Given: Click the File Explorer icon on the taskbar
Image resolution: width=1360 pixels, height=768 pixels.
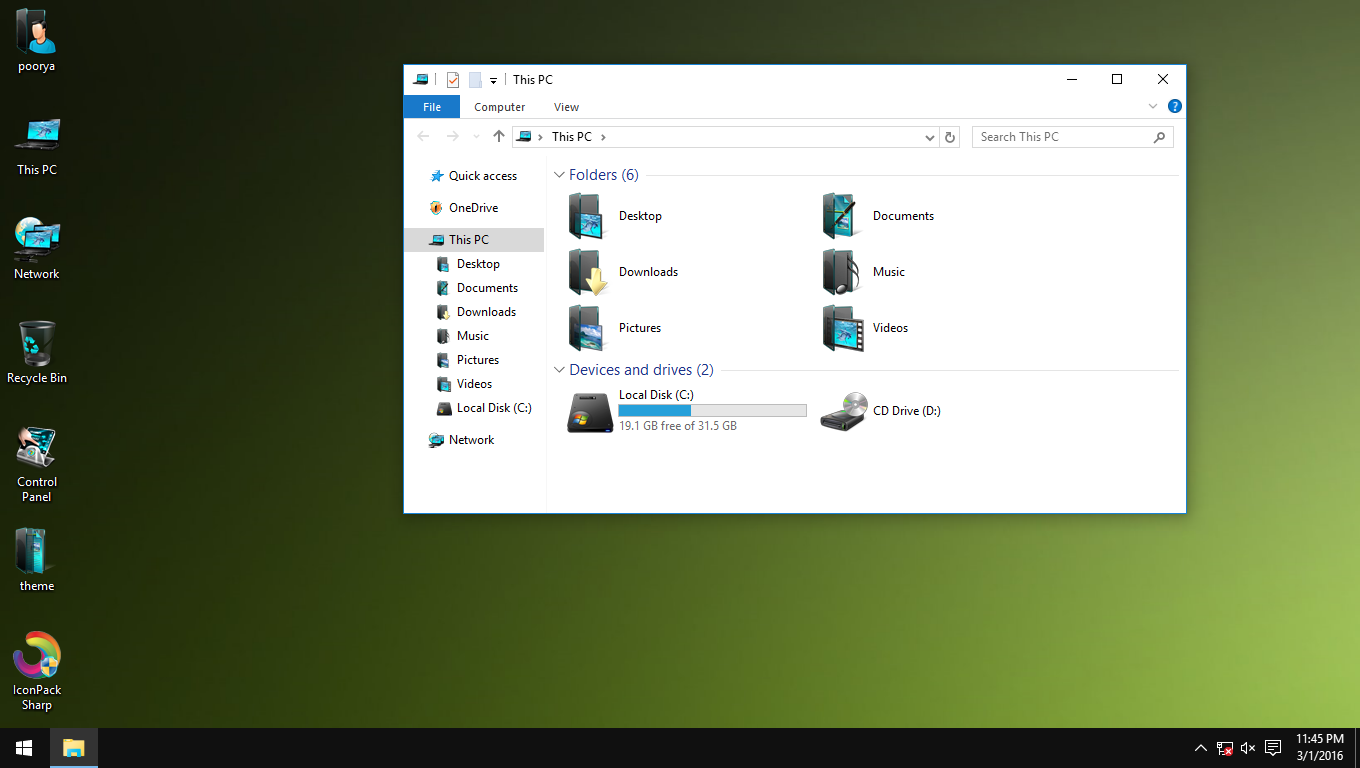Looking at the screenshot, I should 73,747.
